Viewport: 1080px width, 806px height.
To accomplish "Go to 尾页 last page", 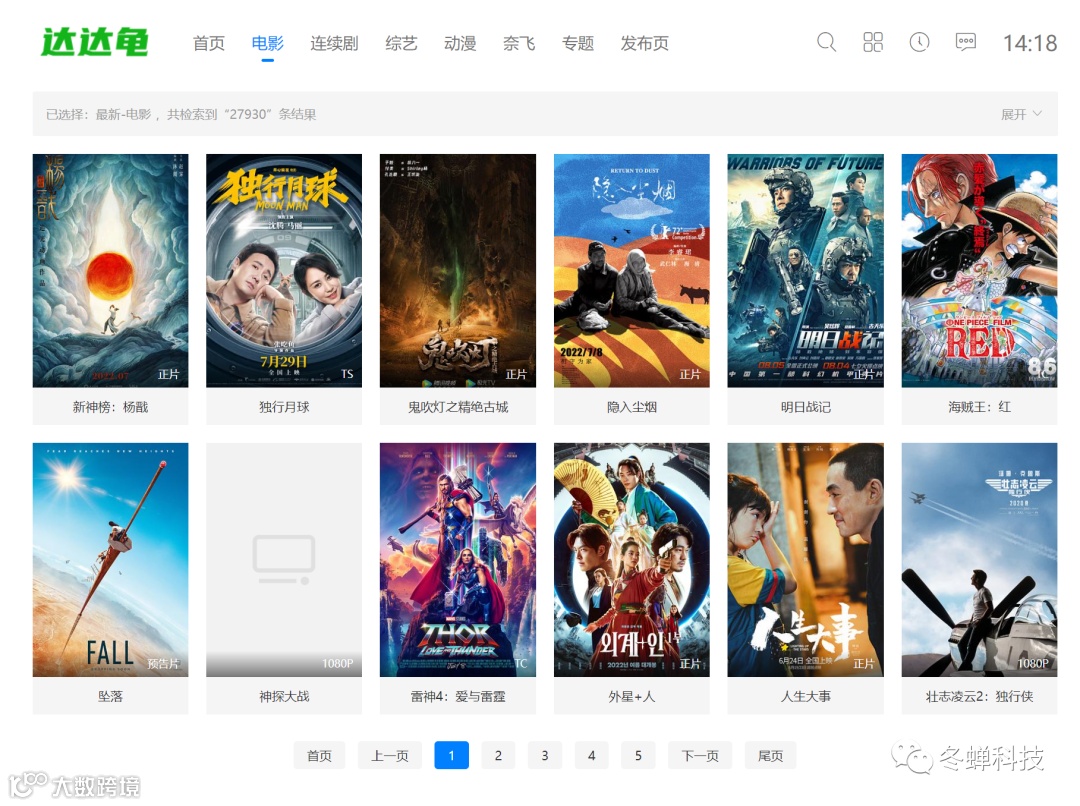I will coord(770,756).
